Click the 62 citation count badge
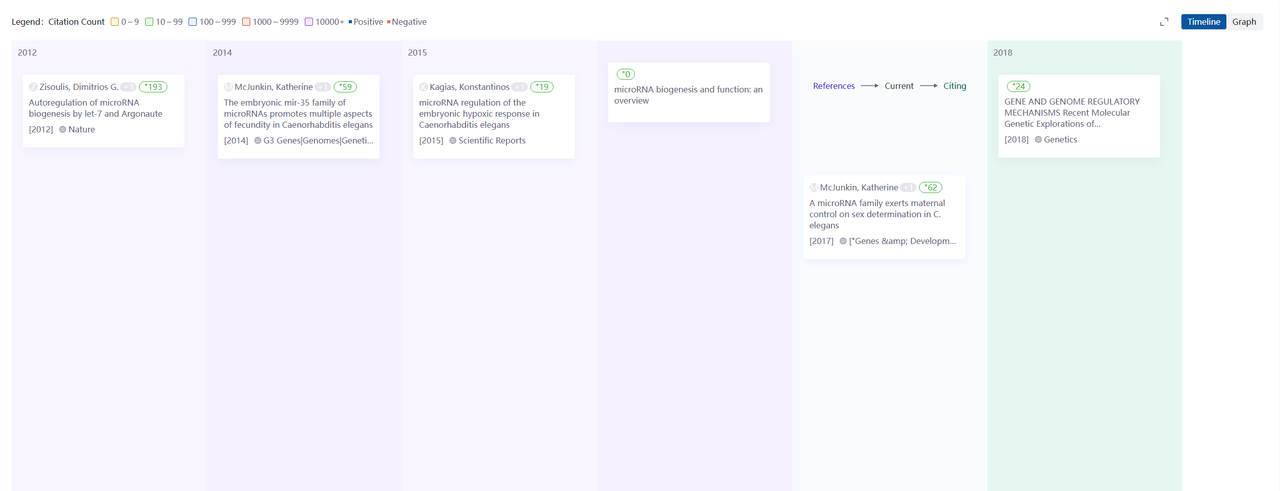1280x491 pixels. coord(931,188)
